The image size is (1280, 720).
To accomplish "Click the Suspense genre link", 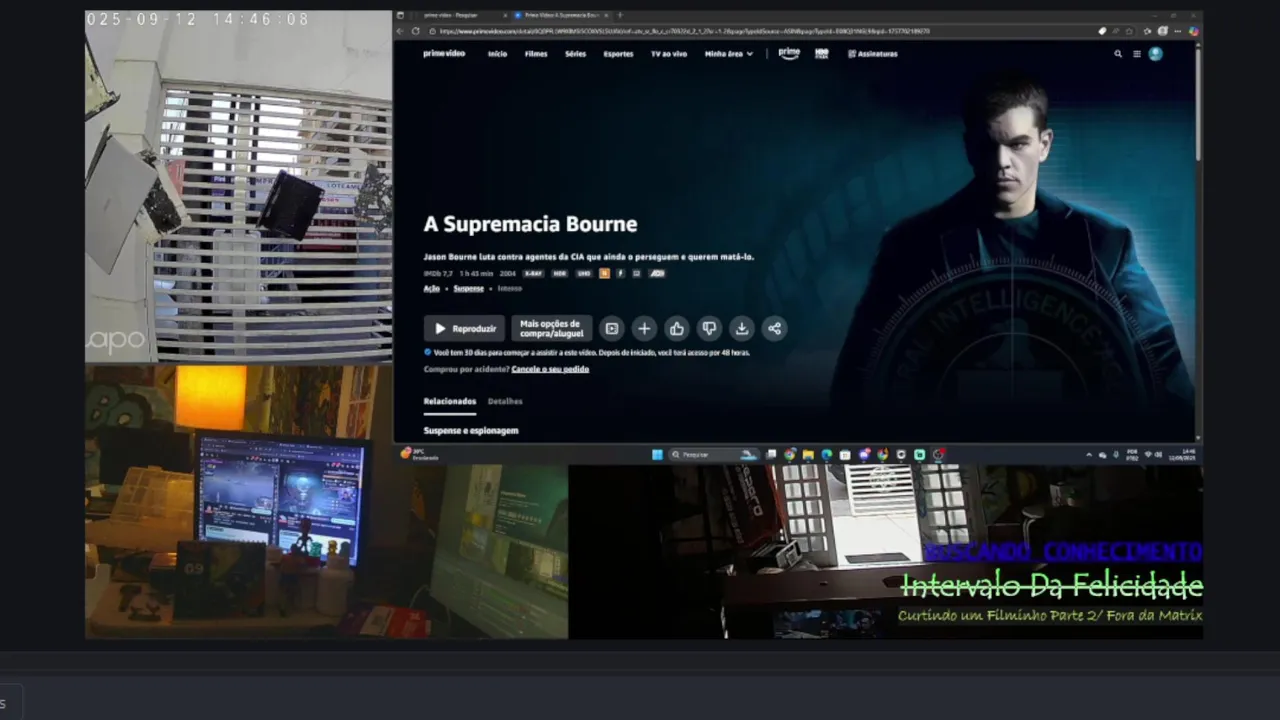I will (x=469, y=288).
